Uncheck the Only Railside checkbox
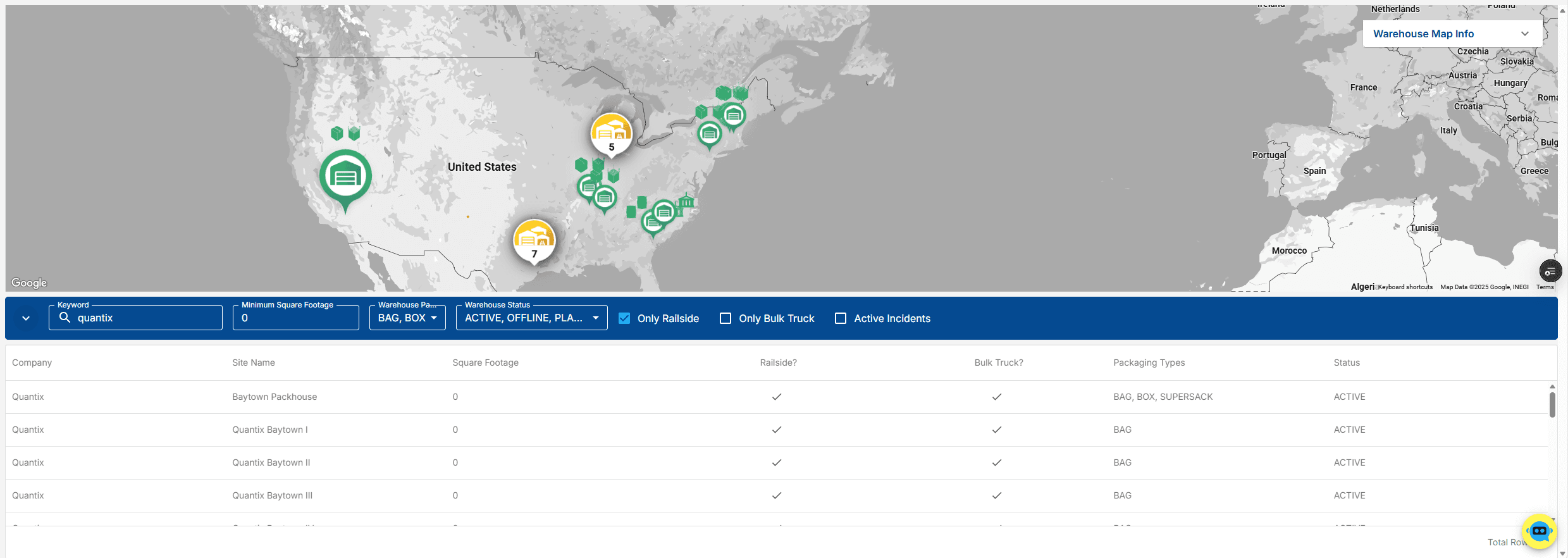 click(624, 318)
